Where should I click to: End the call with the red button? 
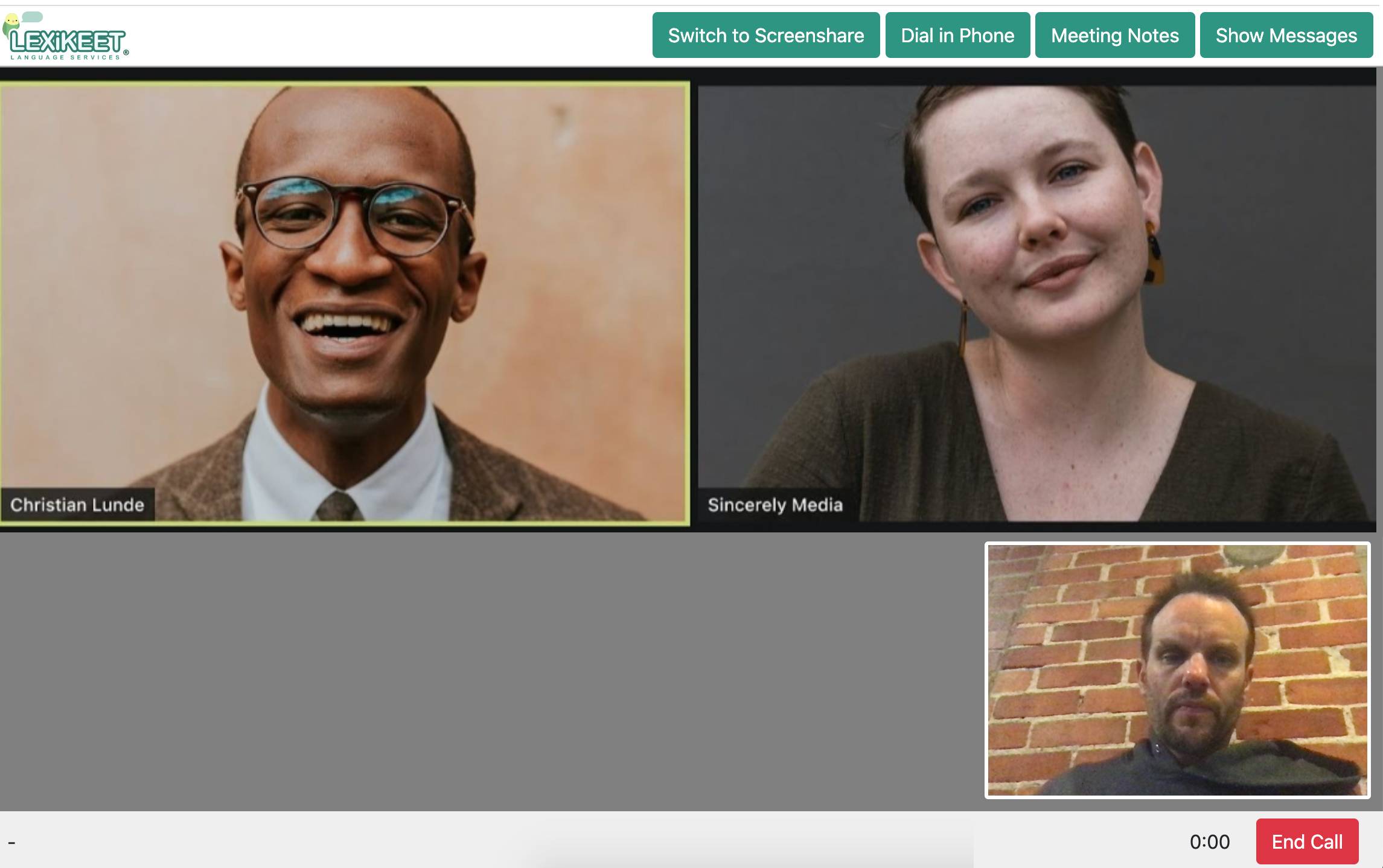point(1307,841)
